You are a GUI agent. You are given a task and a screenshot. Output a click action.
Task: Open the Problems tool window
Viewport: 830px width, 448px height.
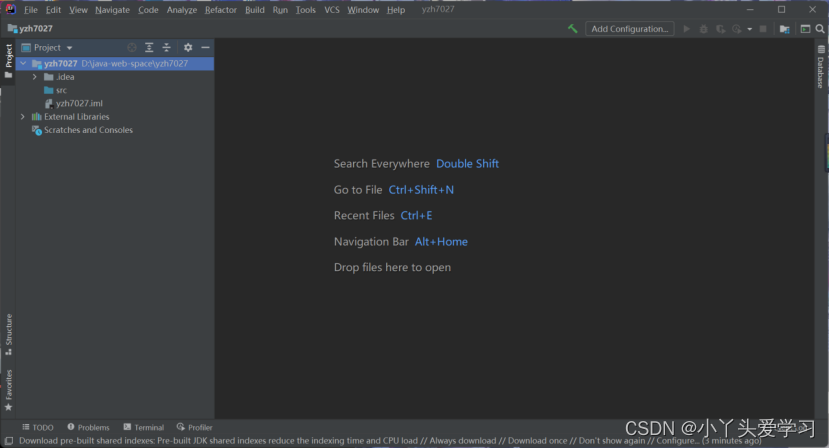coord(88,427)
